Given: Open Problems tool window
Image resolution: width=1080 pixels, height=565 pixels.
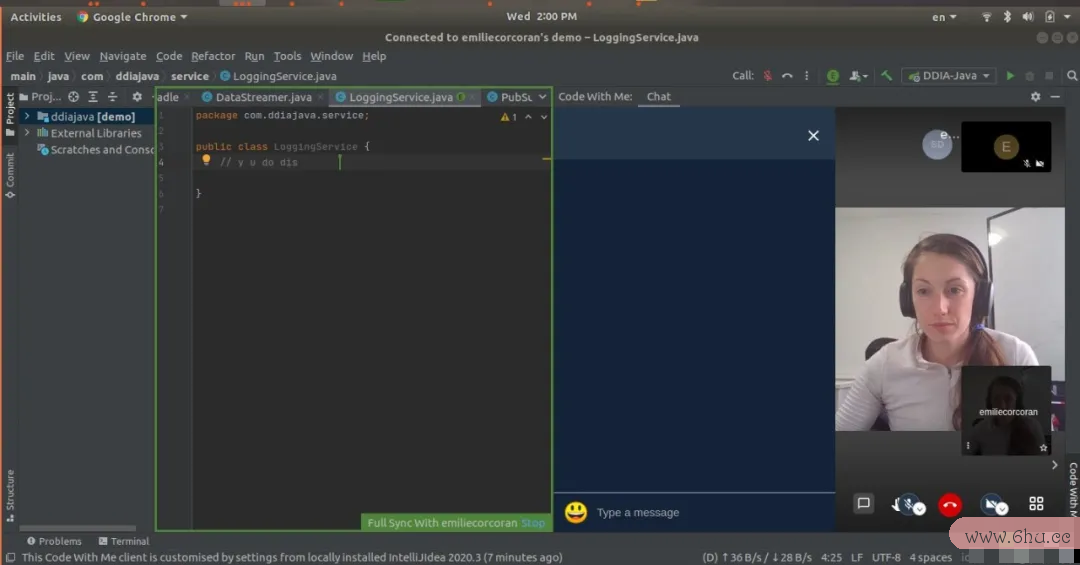Looking at the screenshot, I should [x=54, y=542].
